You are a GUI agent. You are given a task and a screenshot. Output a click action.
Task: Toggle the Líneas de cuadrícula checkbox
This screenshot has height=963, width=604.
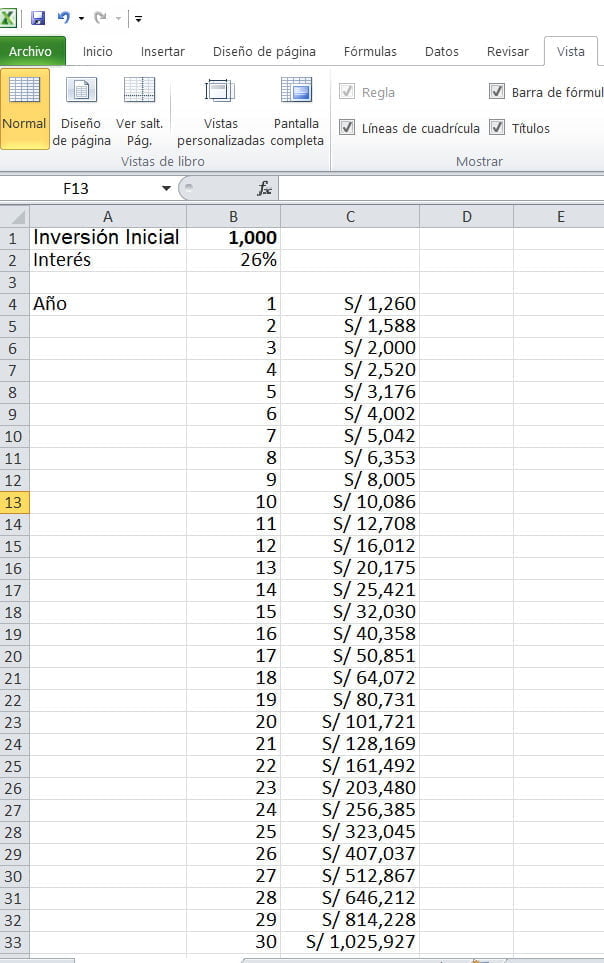[x=348, y=128]
